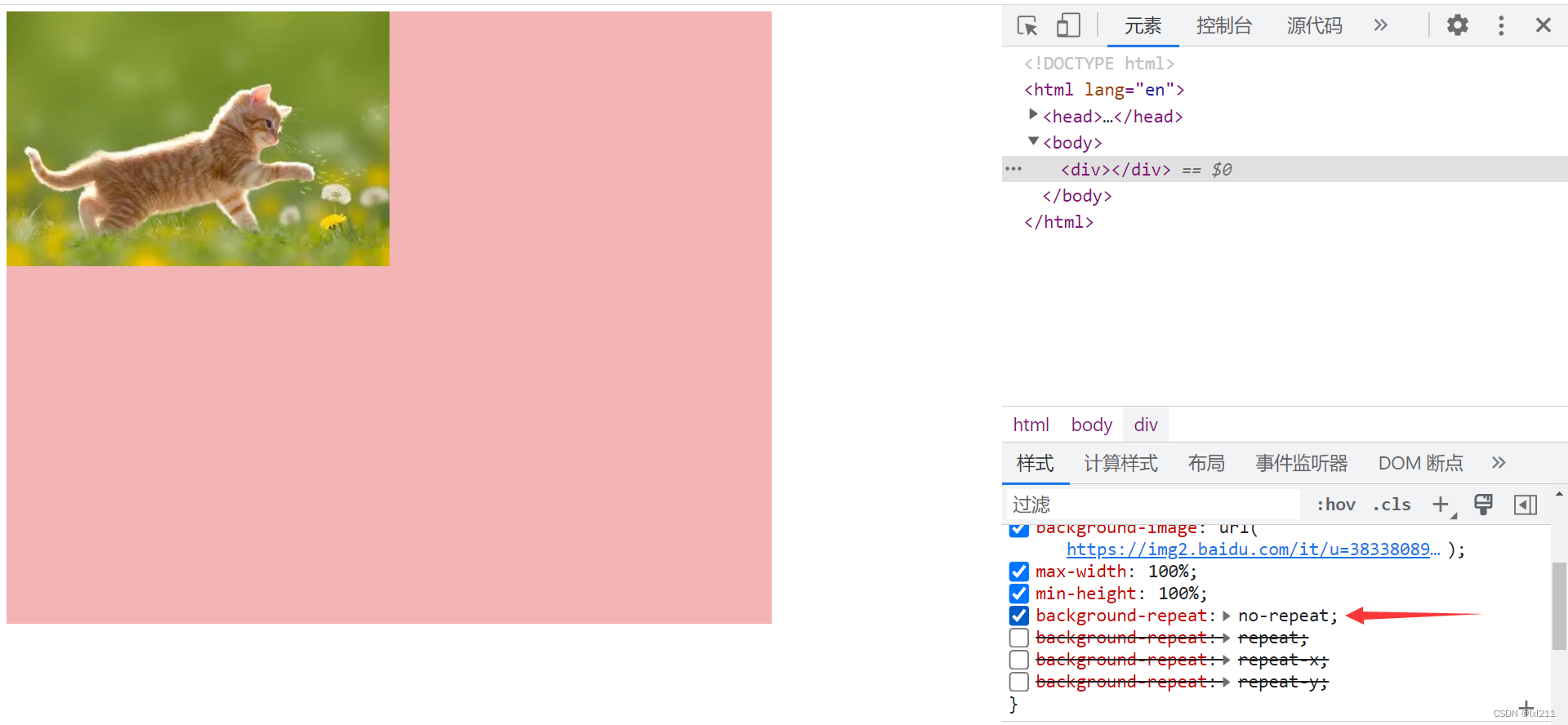Switch to the 元素 tab
The width and height of the screenshot is (1568, 725).
pyautogui.click(x=1143, y=26)
